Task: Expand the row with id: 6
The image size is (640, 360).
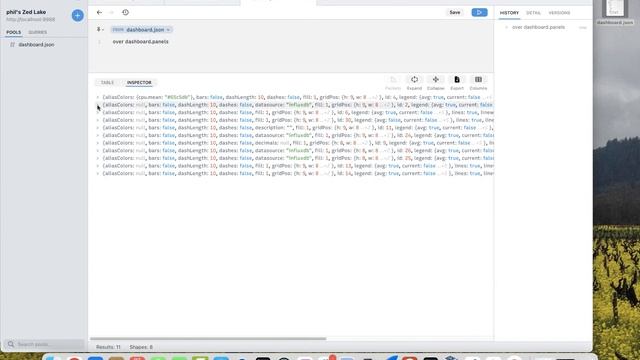Action: (x=98, y=112)
